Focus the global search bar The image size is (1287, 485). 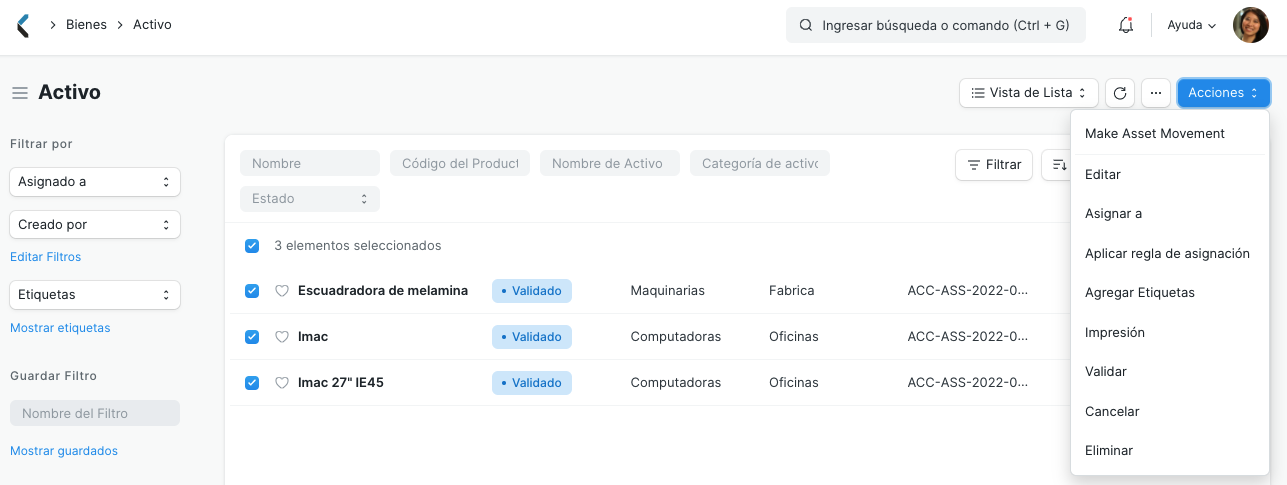[x=936, y=26]
